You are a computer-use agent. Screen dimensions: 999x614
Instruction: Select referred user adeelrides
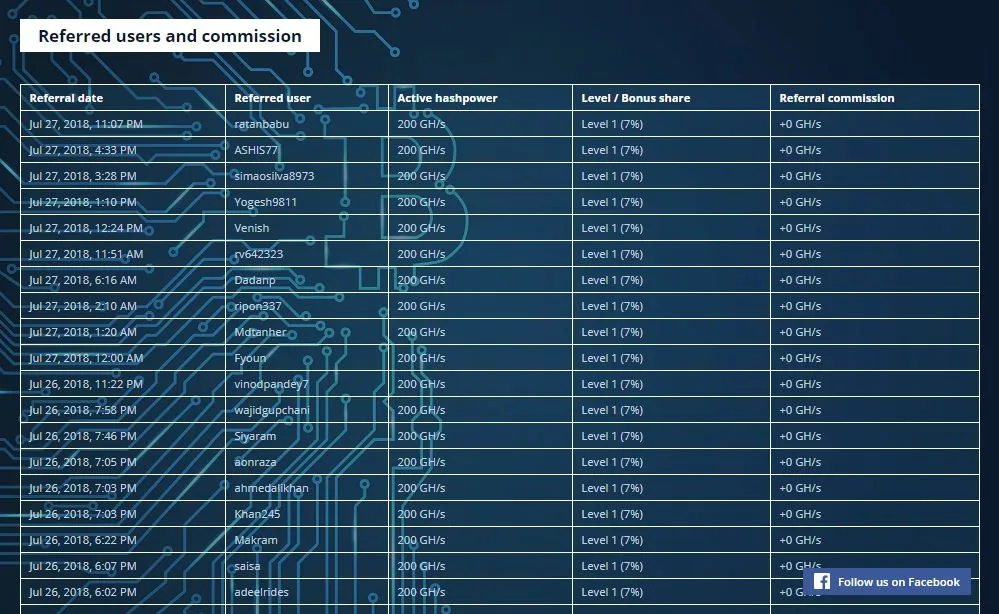(261, 592)
